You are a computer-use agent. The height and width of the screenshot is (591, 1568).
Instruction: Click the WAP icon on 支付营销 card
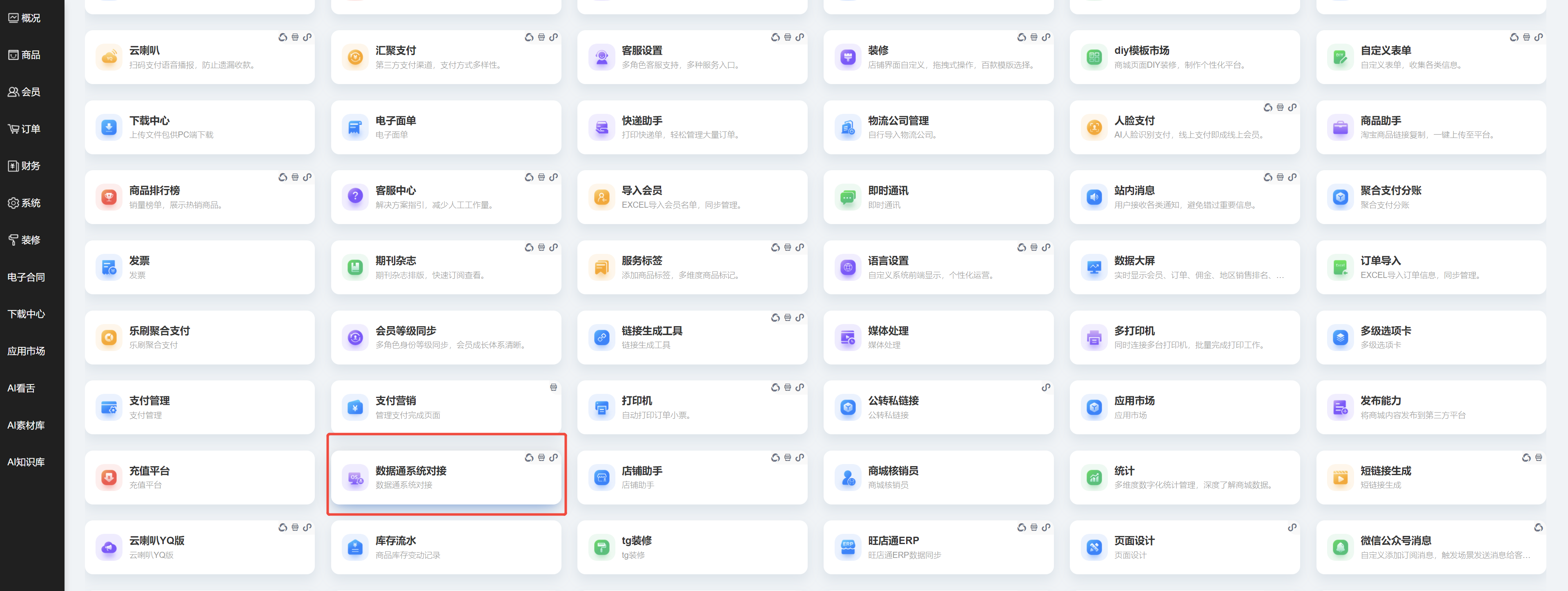pyautogui.click(x=553, y=387)
